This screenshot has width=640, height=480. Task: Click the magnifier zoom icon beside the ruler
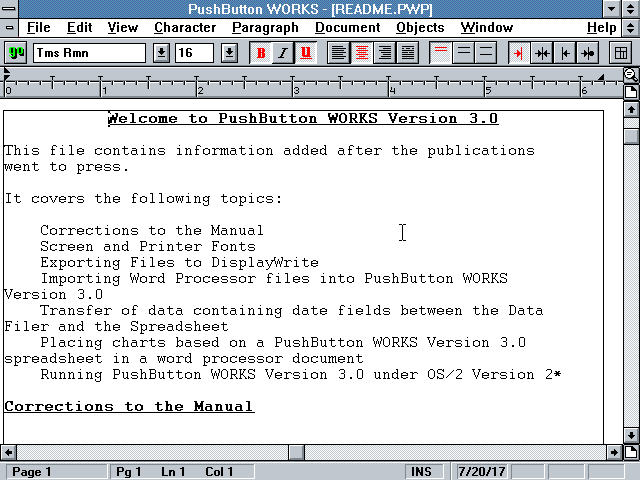[x=631, y=75]
